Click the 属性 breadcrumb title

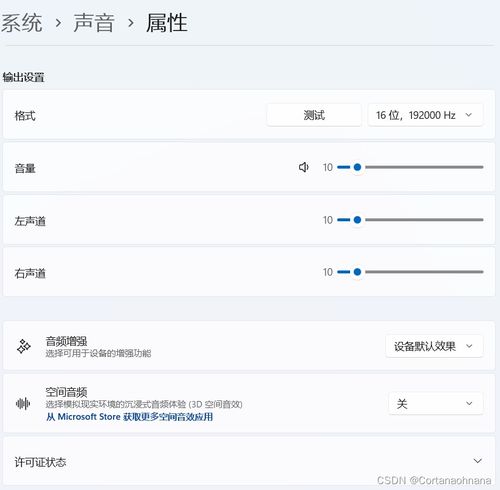[167, 23]
